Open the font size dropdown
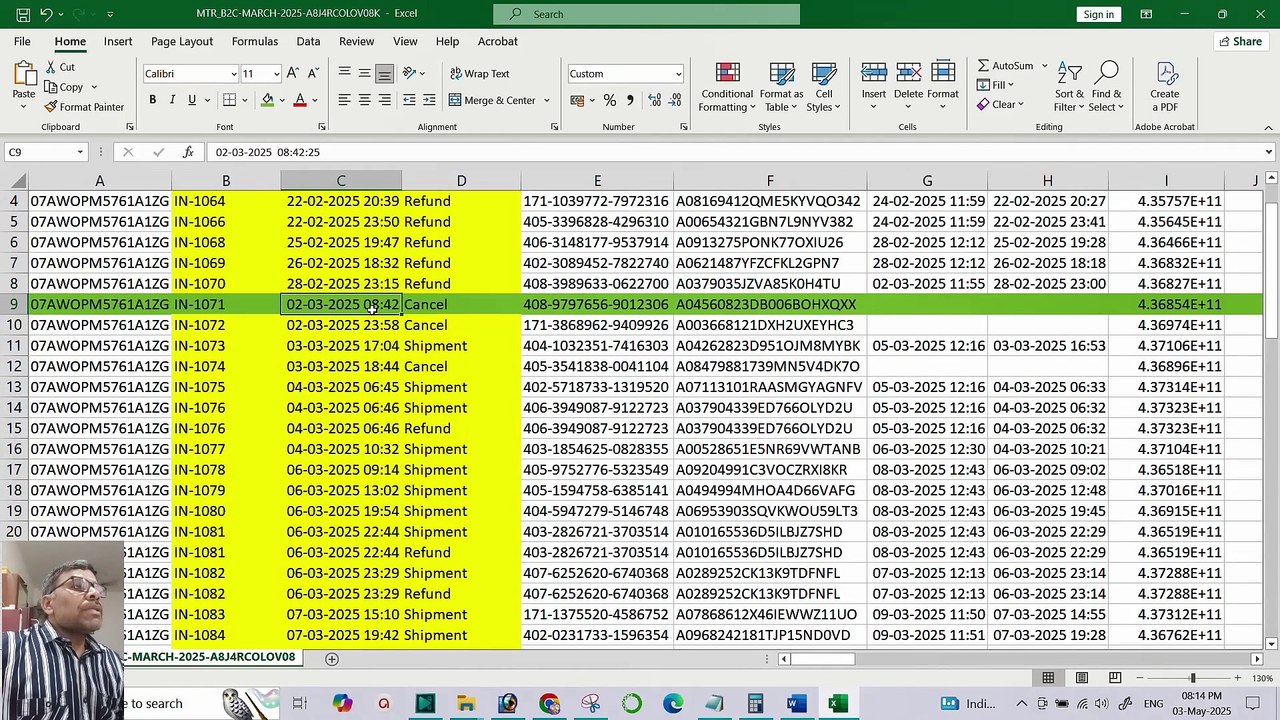1280x720 pixels. point(276,74)
